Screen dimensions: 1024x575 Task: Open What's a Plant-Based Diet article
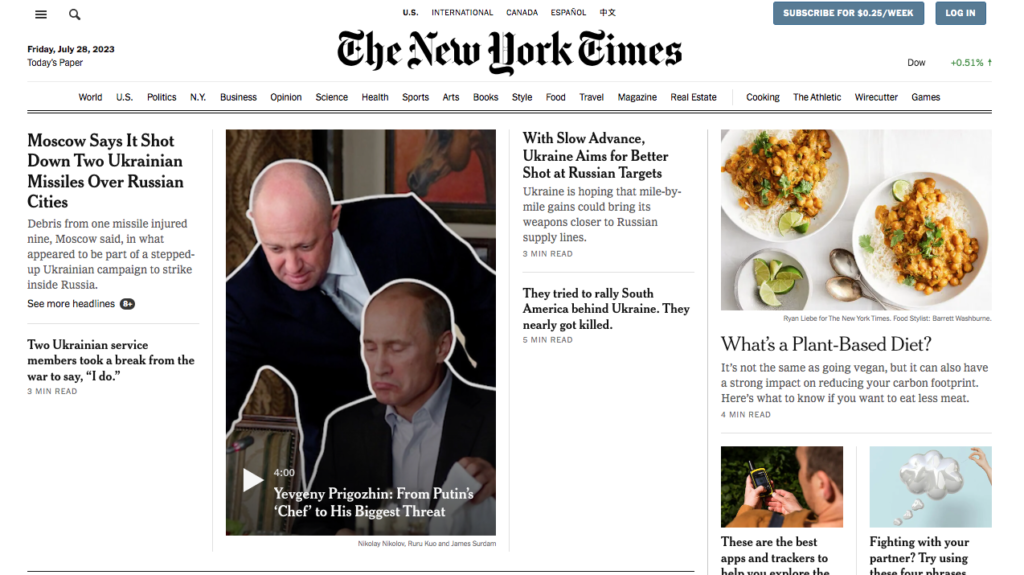tap(826, 344)
